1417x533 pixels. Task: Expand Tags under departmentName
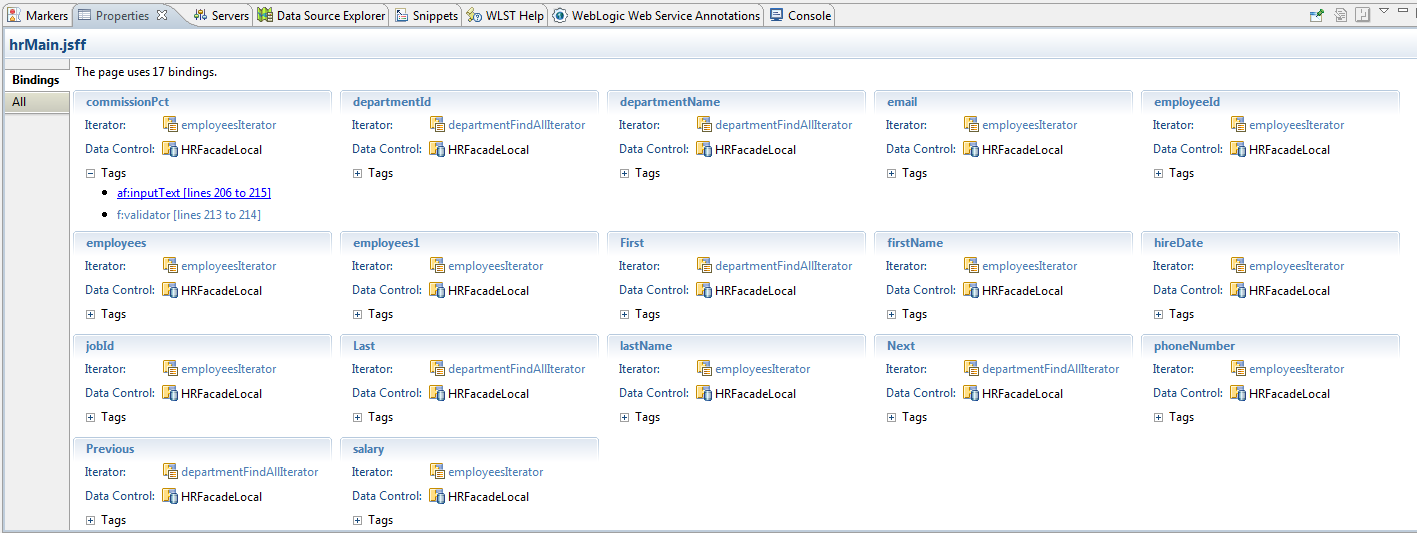click(625, 173)
